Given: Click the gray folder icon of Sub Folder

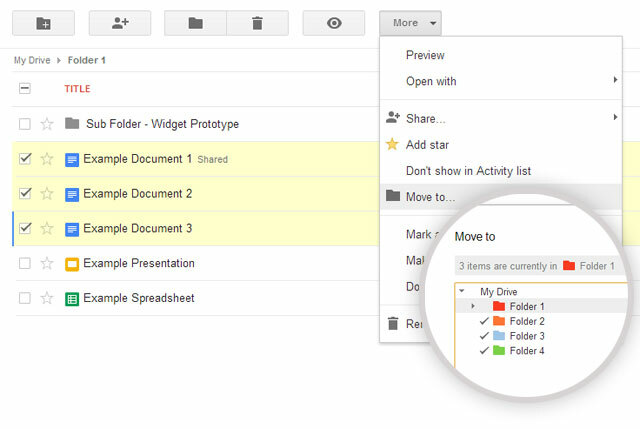Looking at the screenshot, I should [x=72, y=123].
